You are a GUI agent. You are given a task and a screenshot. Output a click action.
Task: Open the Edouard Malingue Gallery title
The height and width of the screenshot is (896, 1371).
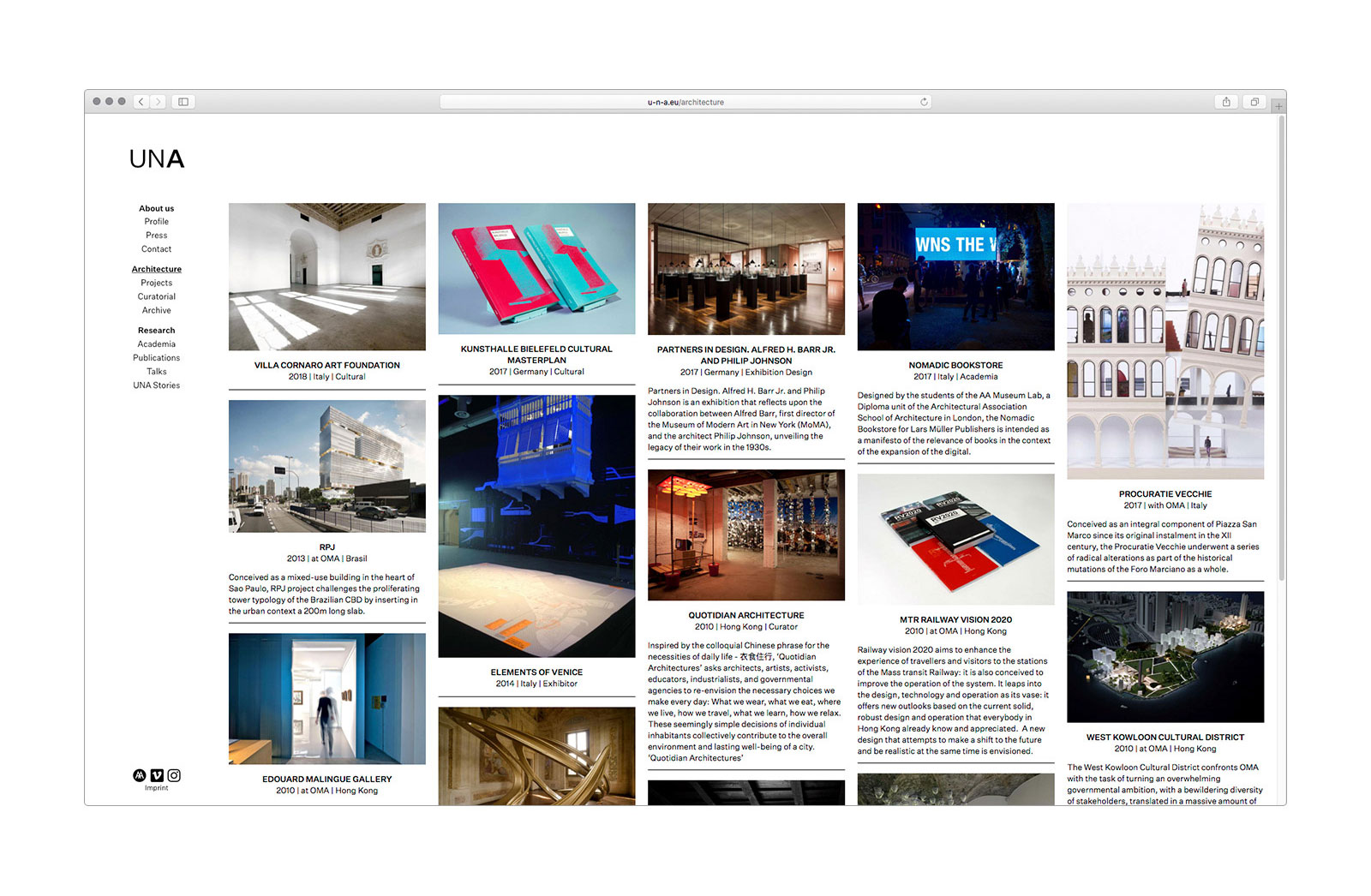coord(327,780)
